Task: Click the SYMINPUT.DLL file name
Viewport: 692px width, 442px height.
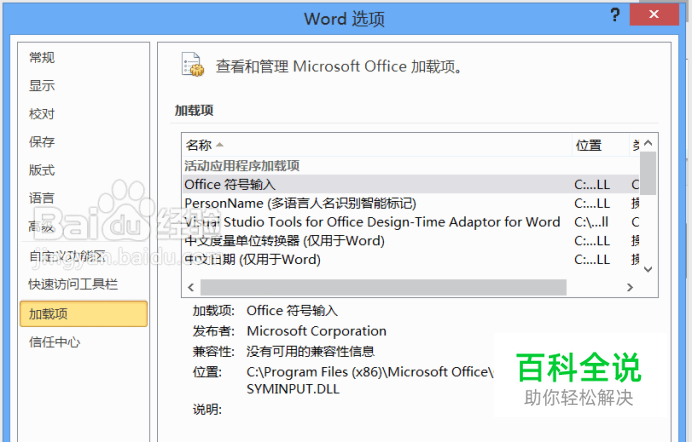Action: pyautogui.click(x=293, y=389)
